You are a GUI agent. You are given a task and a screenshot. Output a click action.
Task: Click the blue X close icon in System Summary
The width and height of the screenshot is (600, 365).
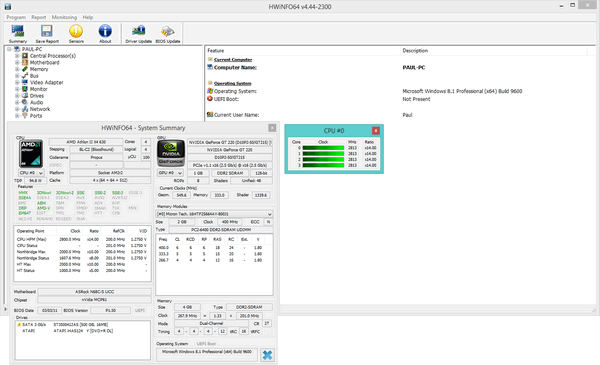click(267, 355)
